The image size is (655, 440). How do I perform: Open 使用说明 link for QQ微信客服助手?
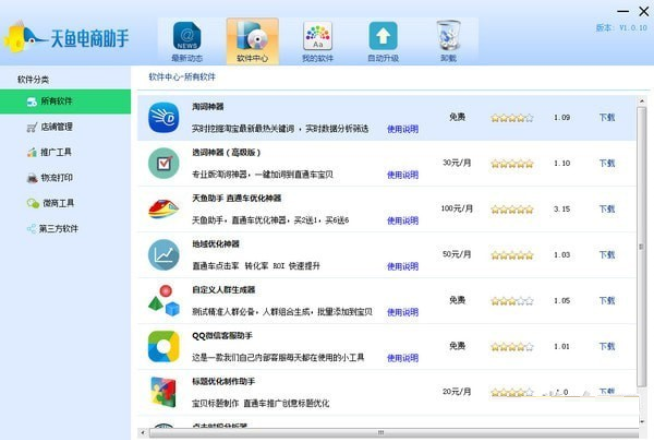tap(403, 358)
